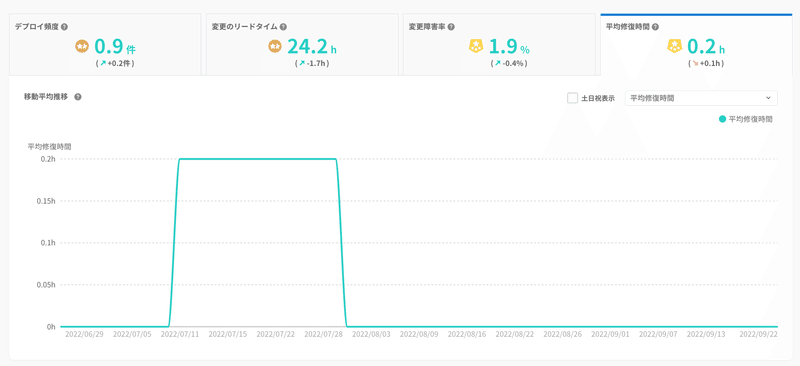Select the 平均修復時間 metric tab

tap(696, 44)
